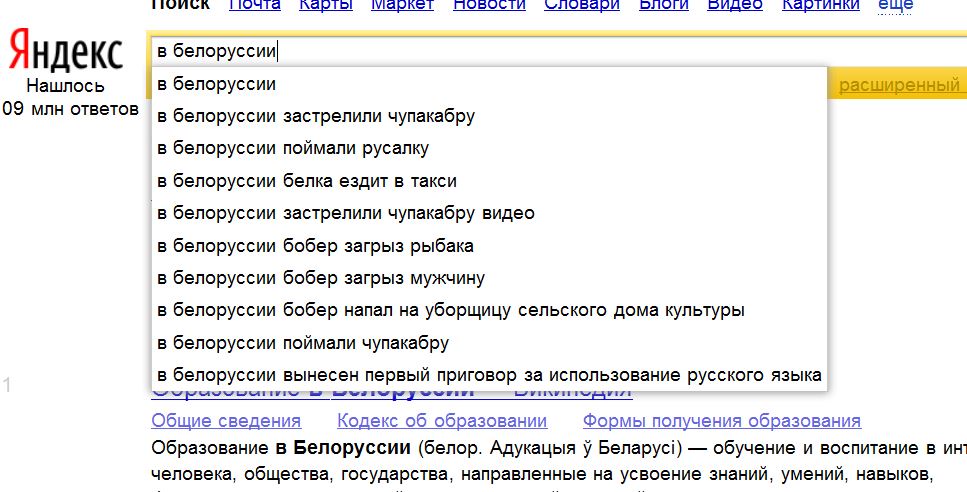Select the suggestion 'в белоруссии'
Viewport: 967px width, 492px height.
click(489, 83)
